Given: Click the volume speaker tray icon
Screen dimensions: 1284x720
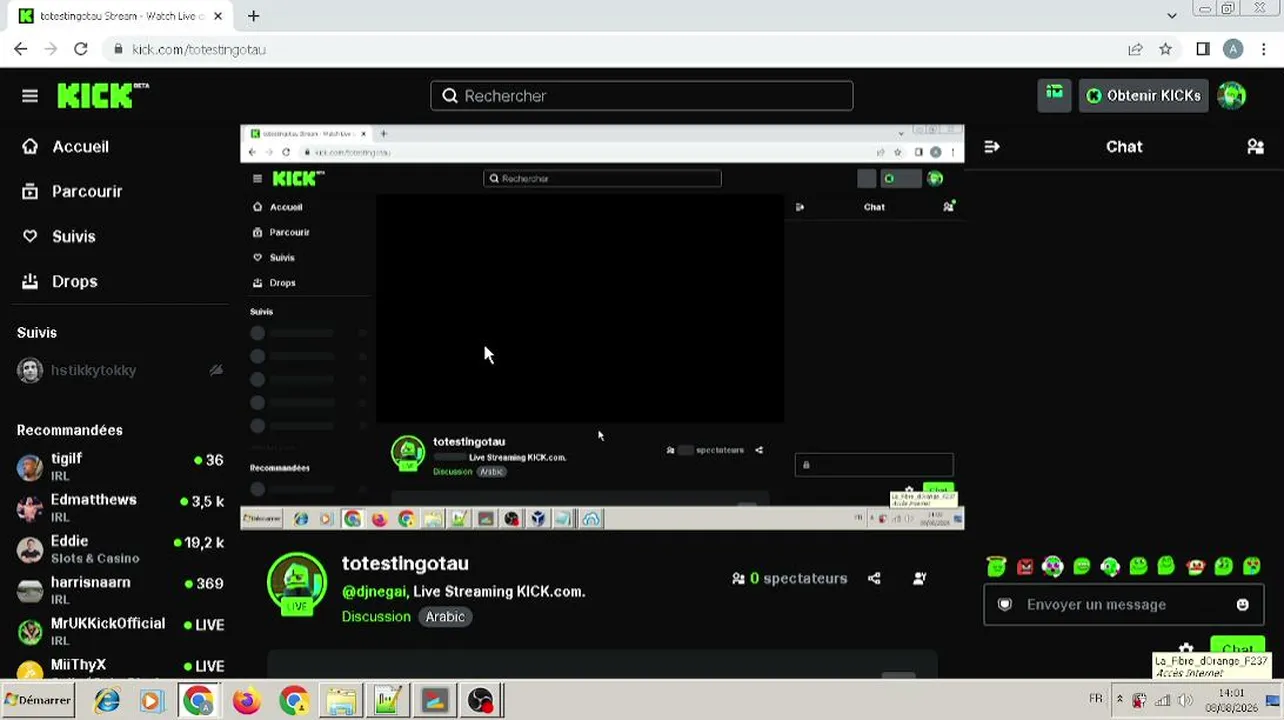Looking at the screenshot, I should (1186, 700).
